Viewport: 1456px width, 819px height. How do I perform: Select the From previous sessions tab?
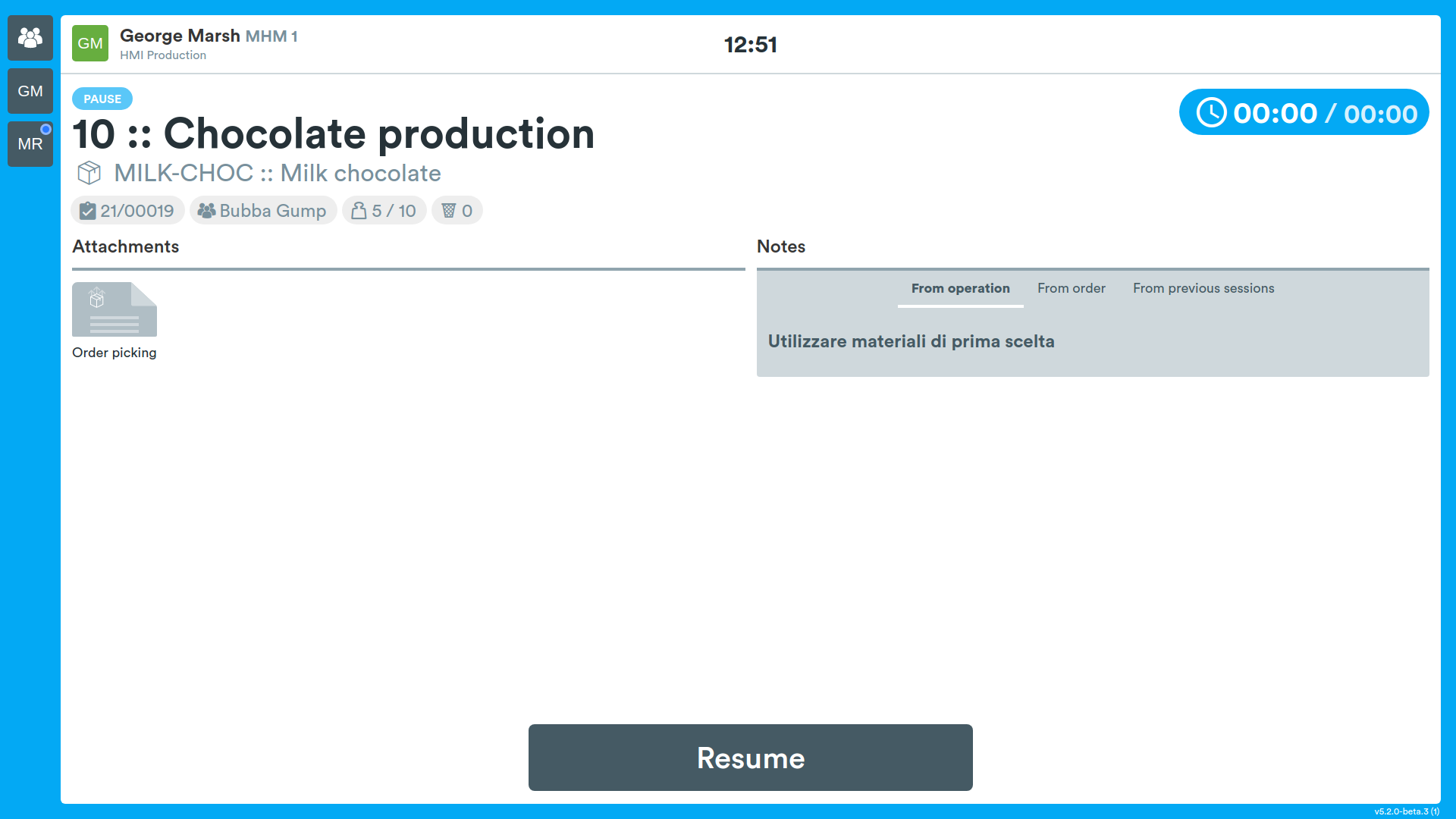[1203, 289]
